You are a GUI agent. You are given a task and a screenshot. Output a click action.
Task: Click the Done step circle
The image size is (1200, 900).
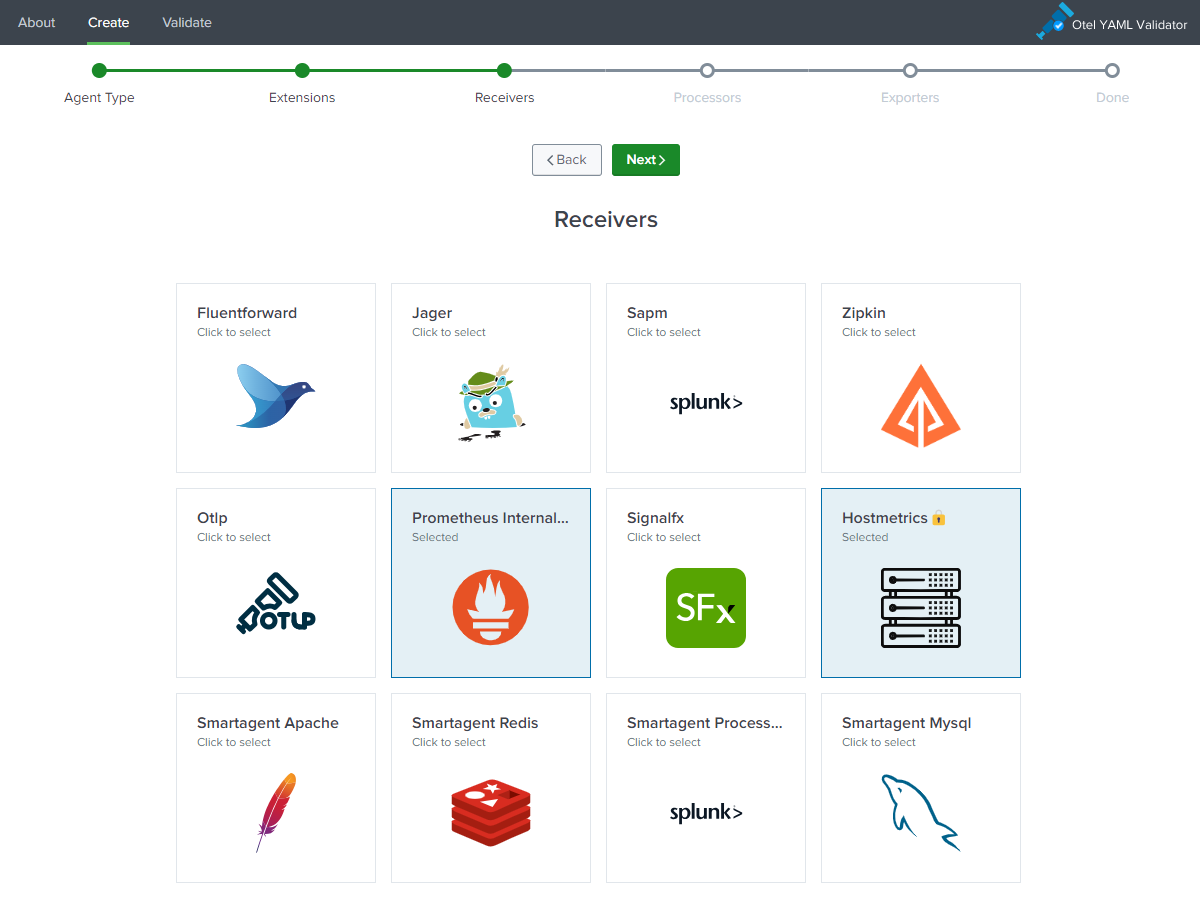pos(1112,70)
